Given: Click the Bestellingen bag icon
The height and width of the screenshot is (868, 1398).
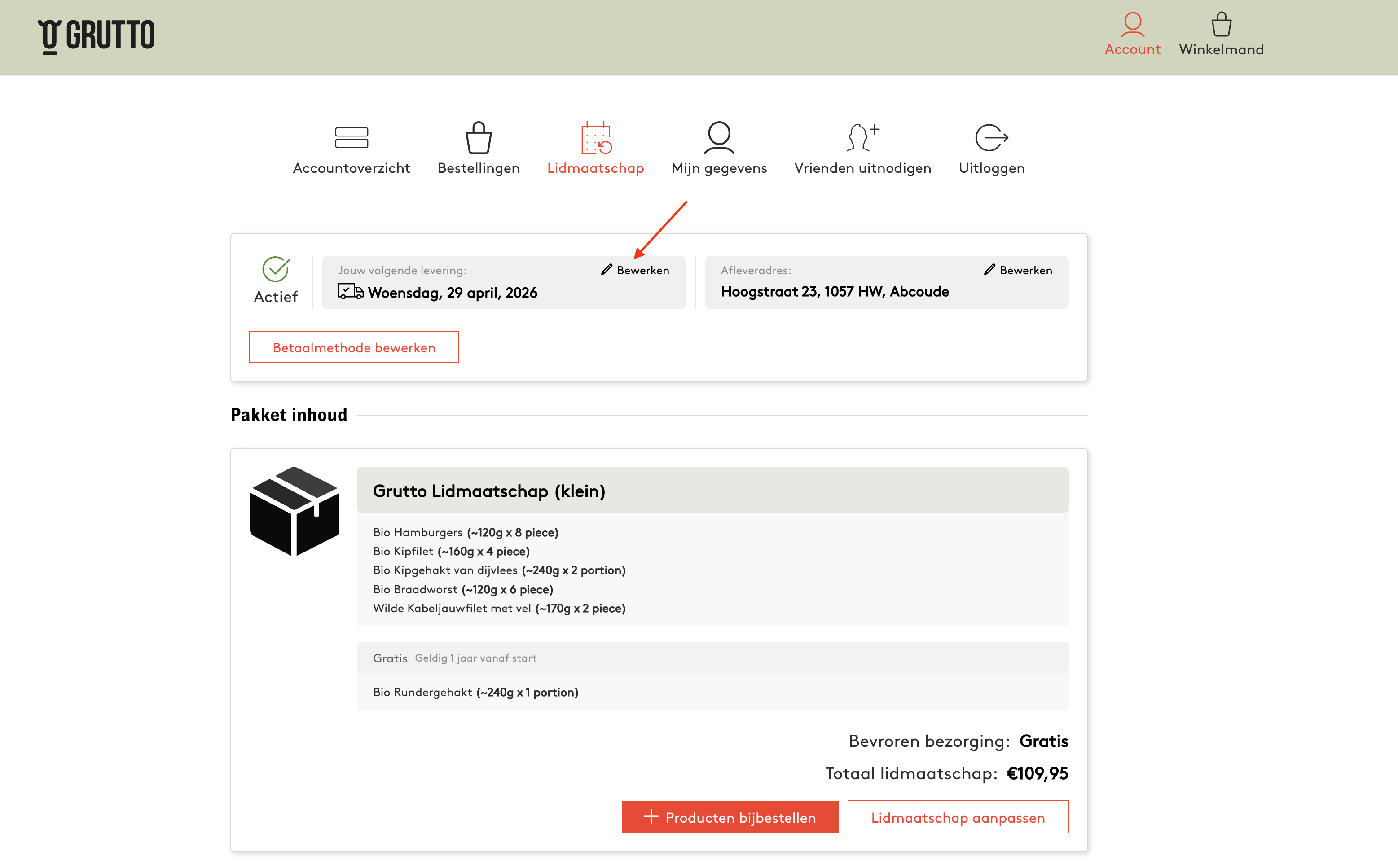Looking at the screenshot, I should click(478, 138).
